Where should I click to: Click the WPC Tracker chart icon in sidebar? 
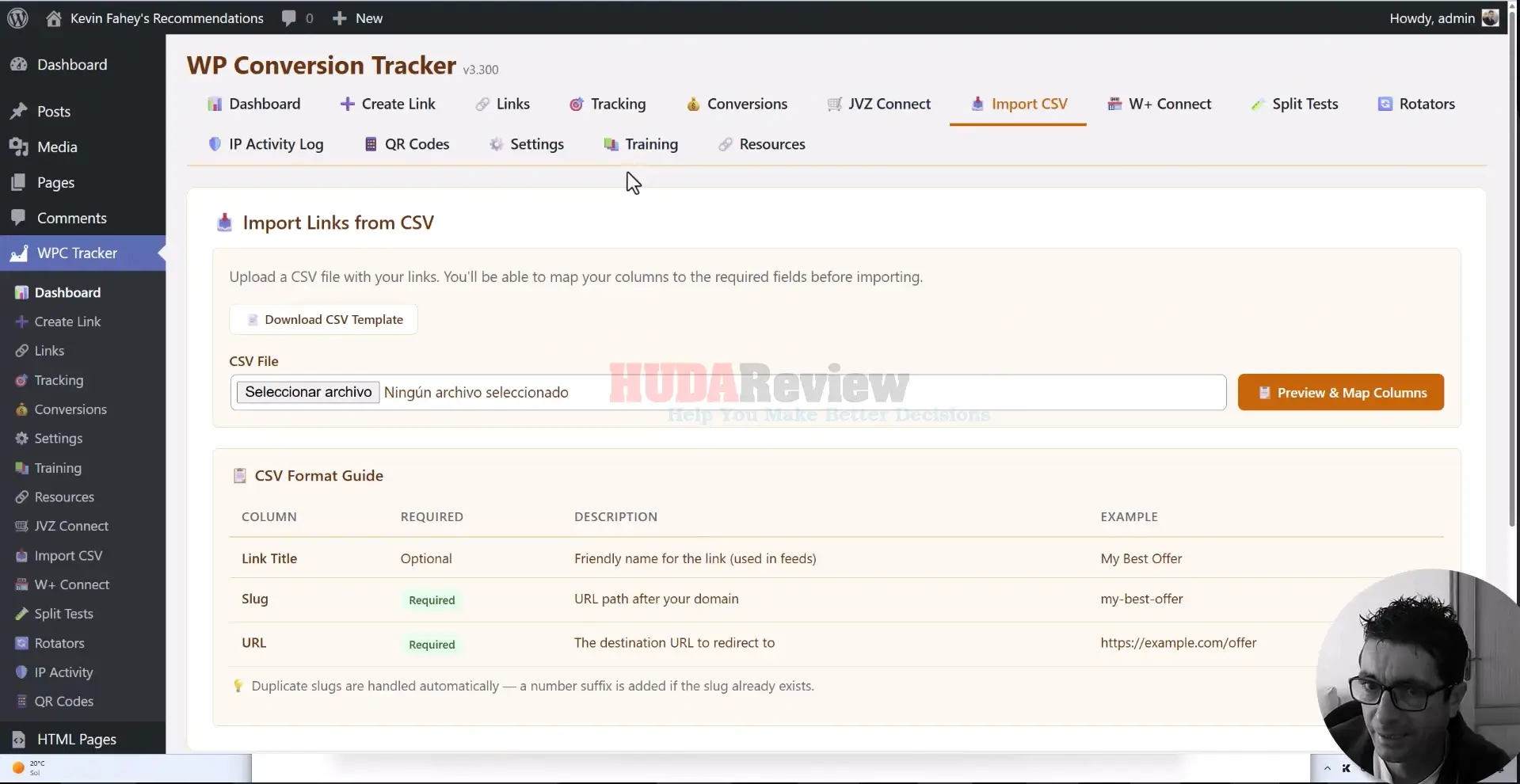(19, 253)
